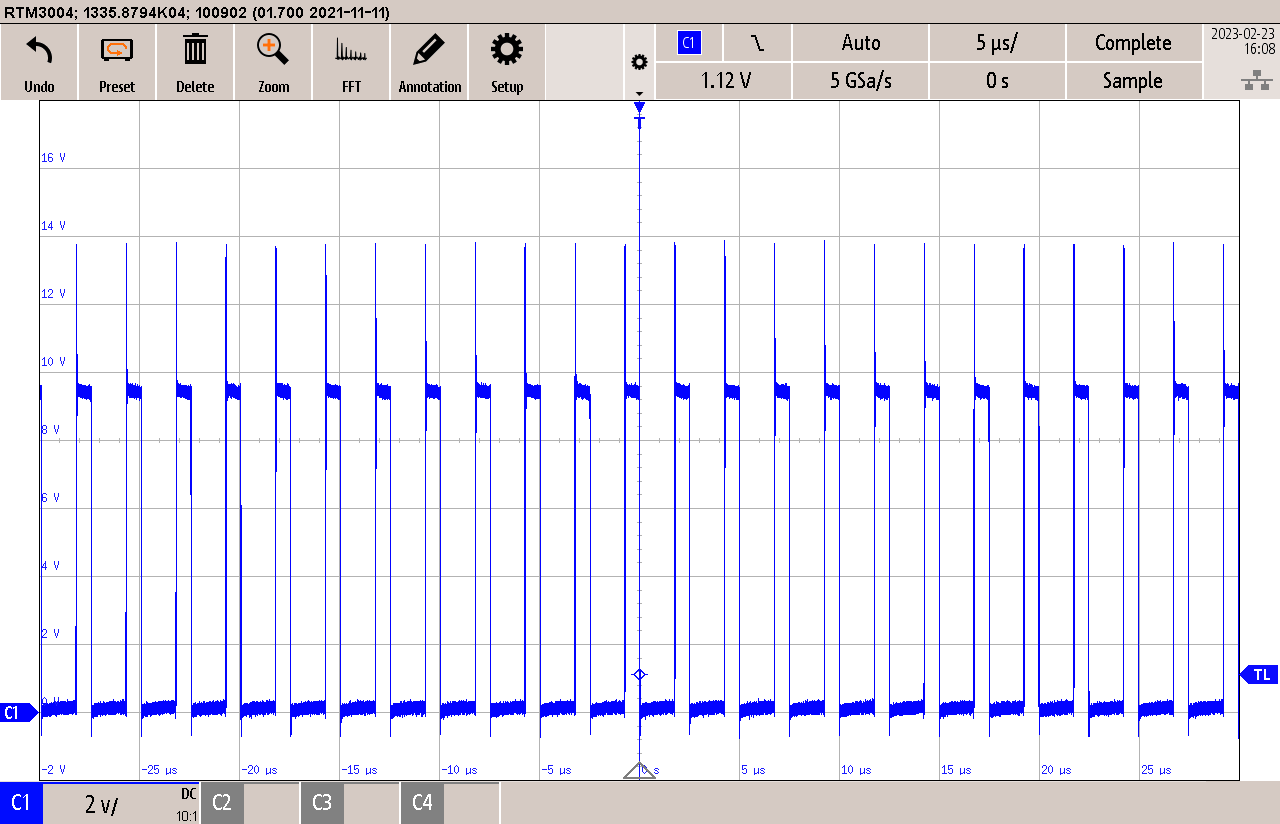Viewport: 1280px width, 824px height.
Task: Click the C1 ground level marker
Action: click(x=17, y=713)
